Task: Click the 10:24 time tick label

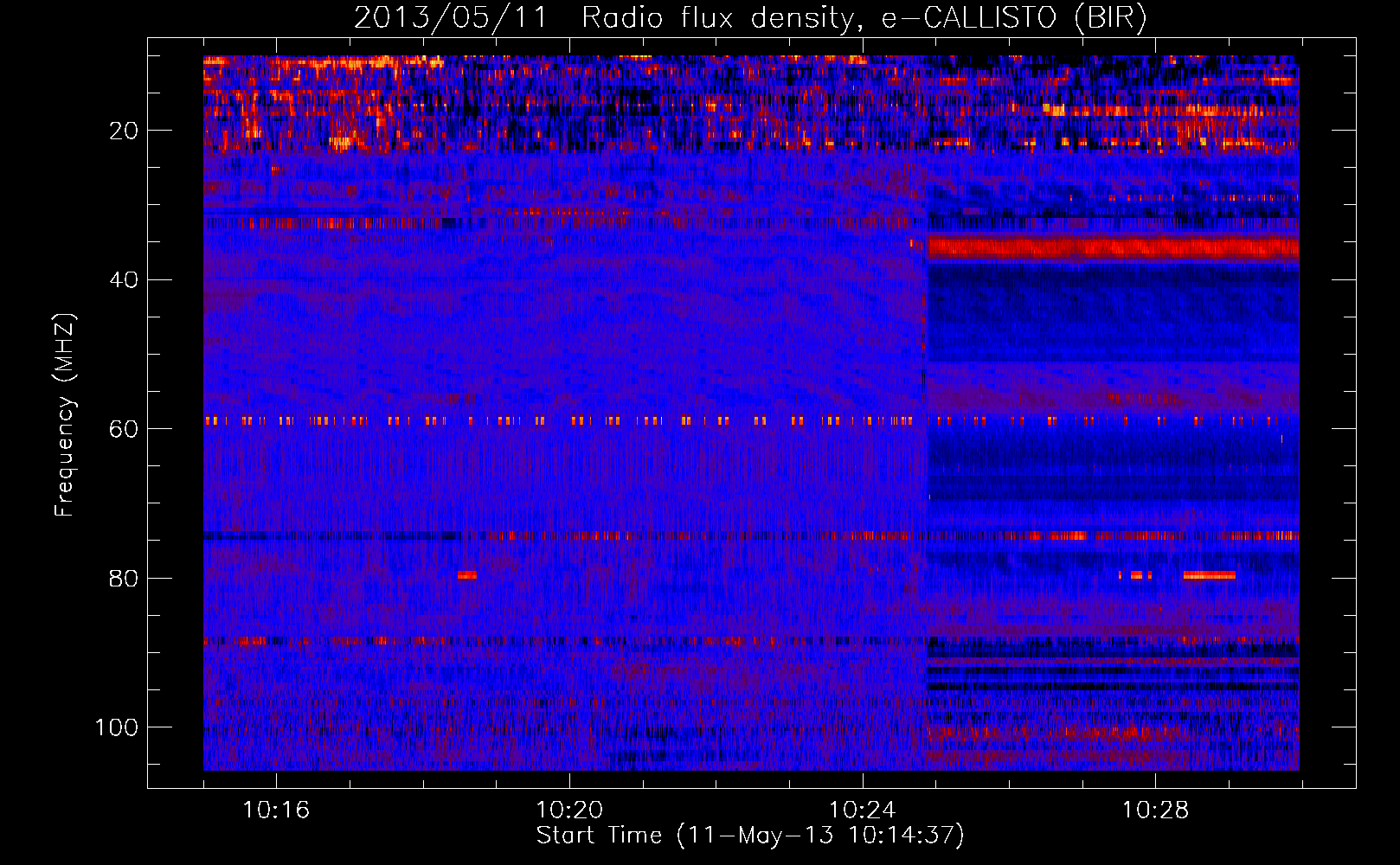Action: tap(863, 811)
